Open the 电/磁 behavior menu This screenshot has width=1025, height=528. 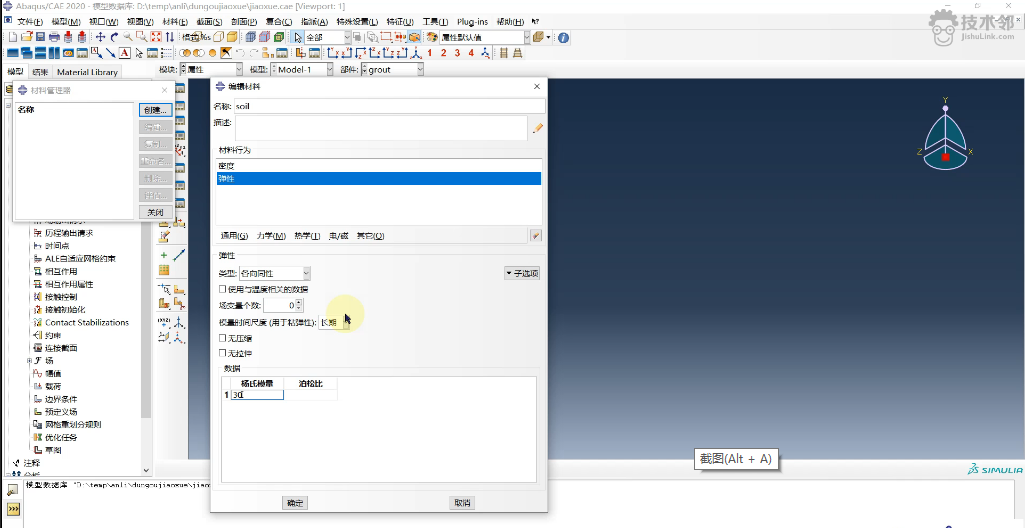pos(339,236)
